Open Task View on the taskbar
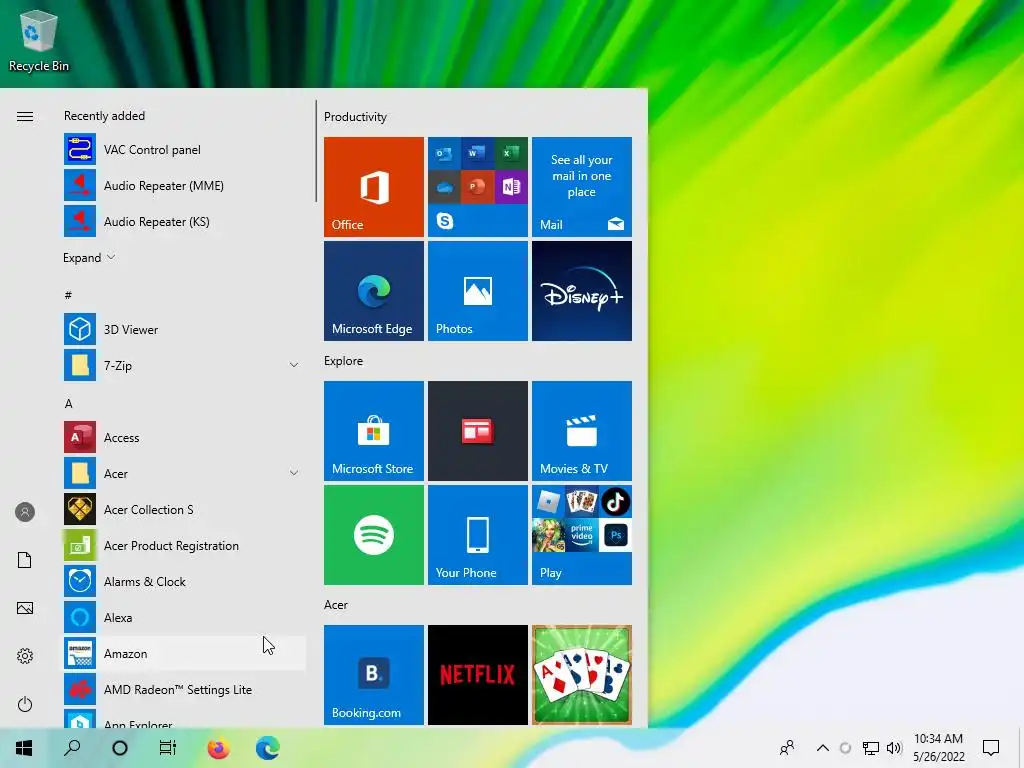Viewport: 1024px width, 768px height. click(x=168, y=748)
